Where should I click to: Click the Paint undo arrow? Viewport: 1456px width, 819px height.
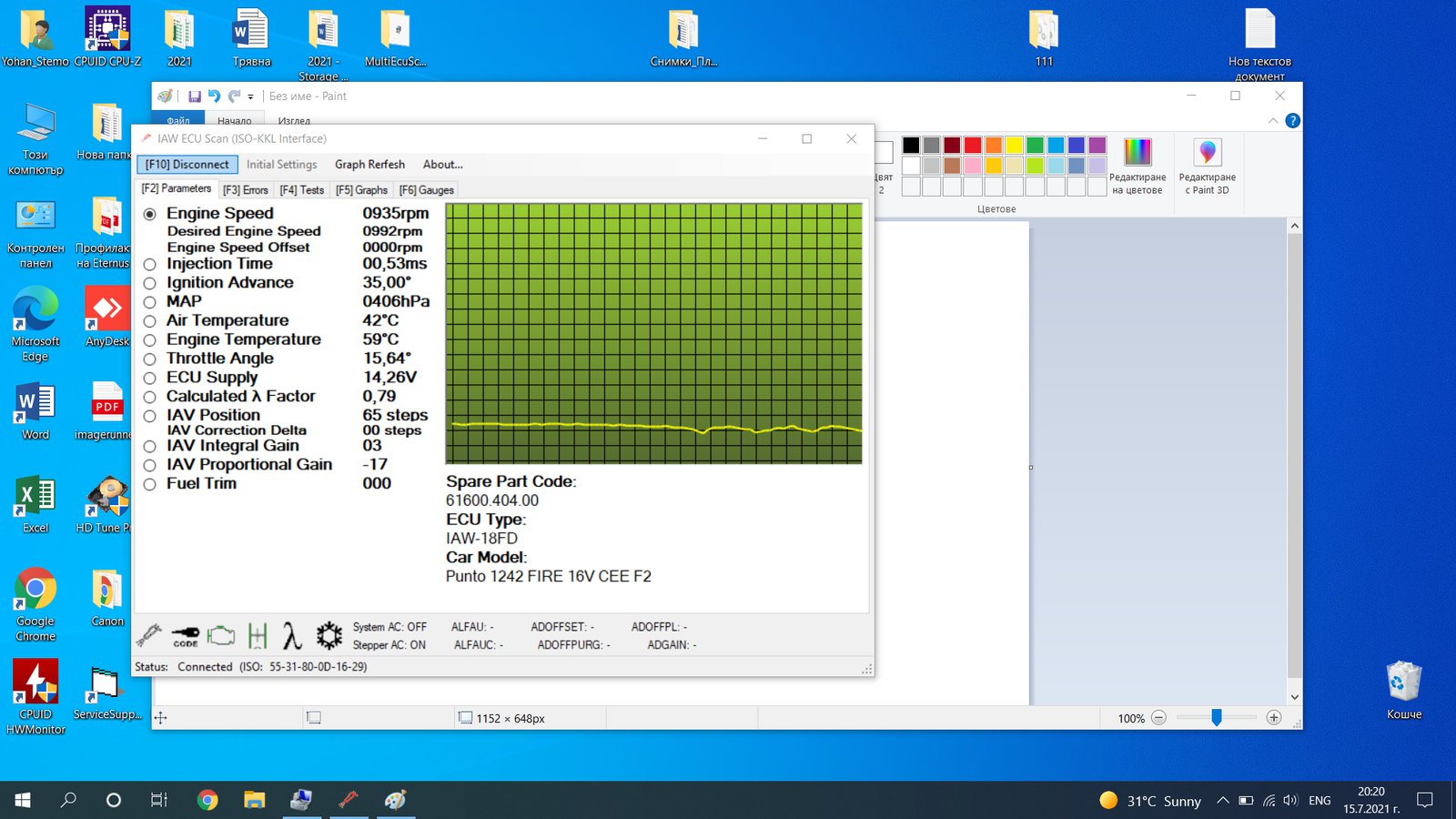click(x=214, y=96)
